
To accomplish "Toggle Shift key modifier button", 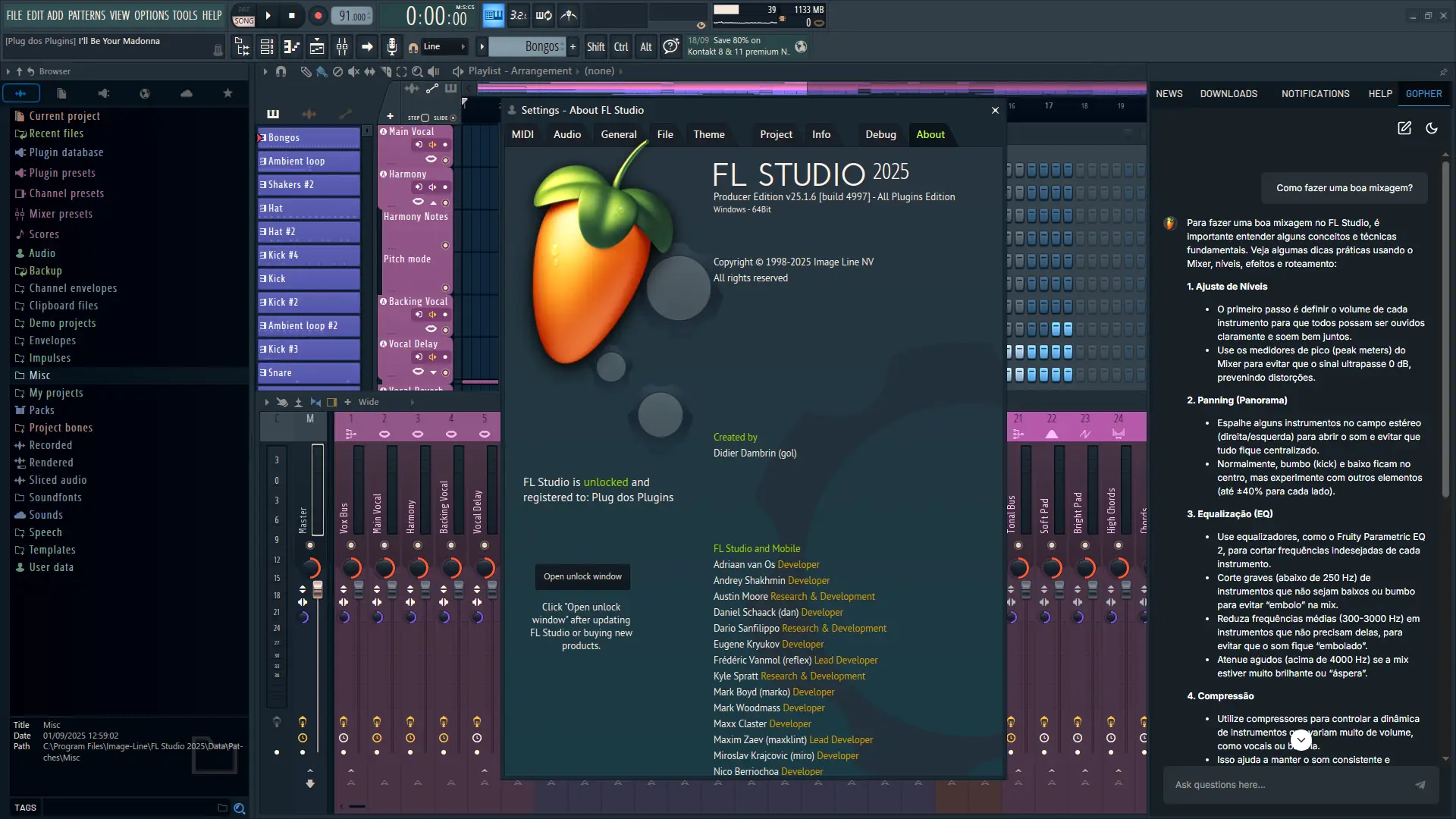I will point(595,47).
